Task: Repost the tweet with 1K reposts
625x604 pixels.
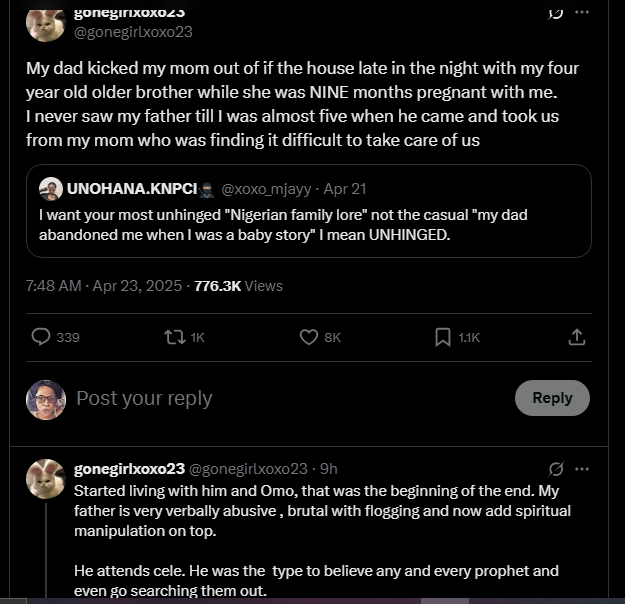Action: (x=175, y=338)
